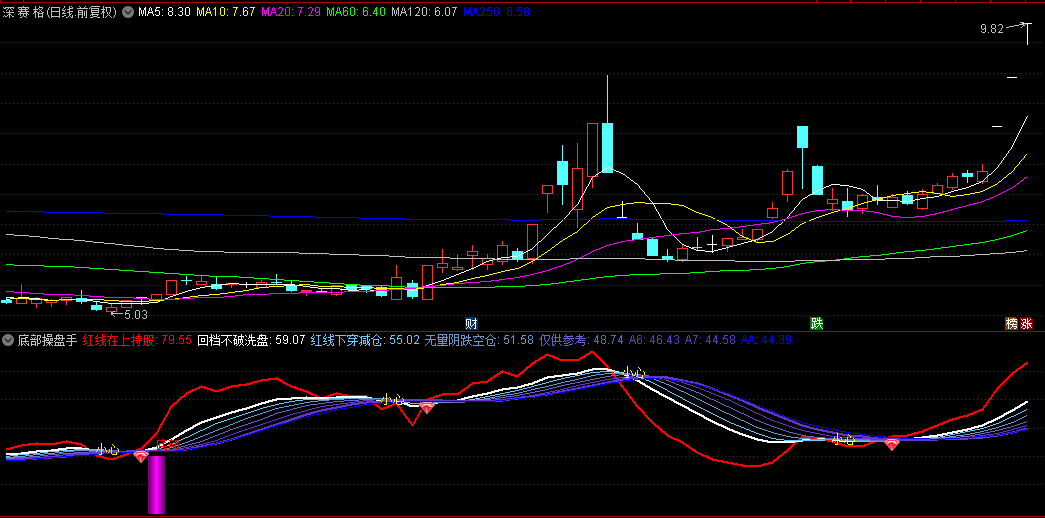1045x518 pixels.
Task: Click the red 涨 marker icon
Action: 1027,323
